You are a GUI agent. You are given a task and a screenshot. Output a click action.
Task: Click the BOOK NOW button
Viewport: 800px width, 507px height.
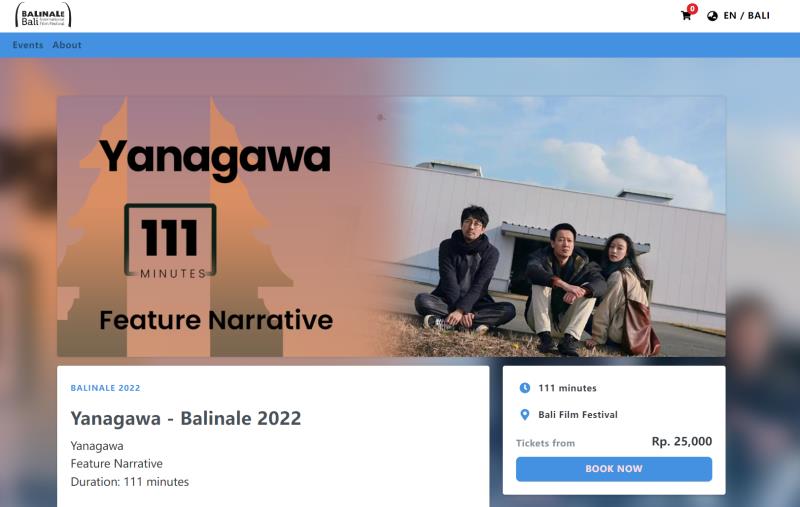tap(614, 469)
